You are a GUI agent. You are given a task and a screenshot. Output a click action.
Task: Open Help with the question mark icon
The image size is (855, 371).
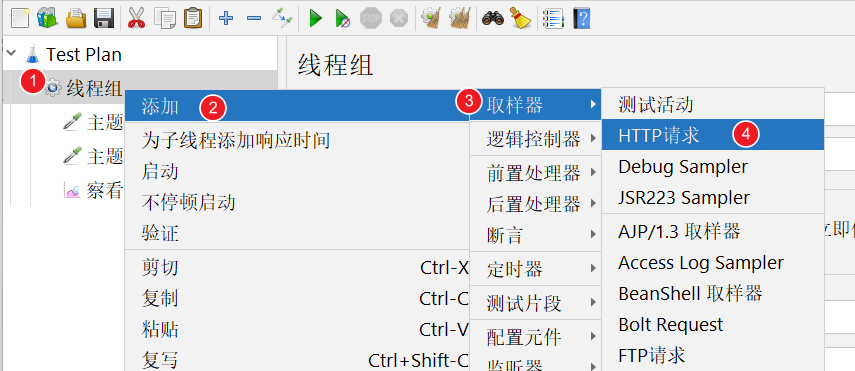(582, 19)
